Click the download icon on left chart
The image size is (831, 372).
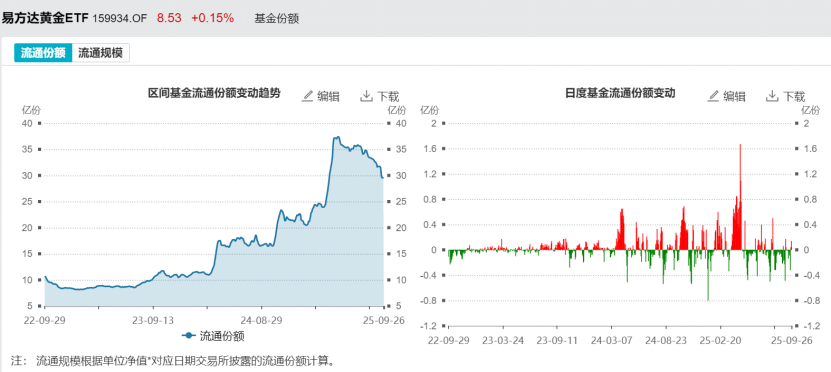[x=367, y=96]
